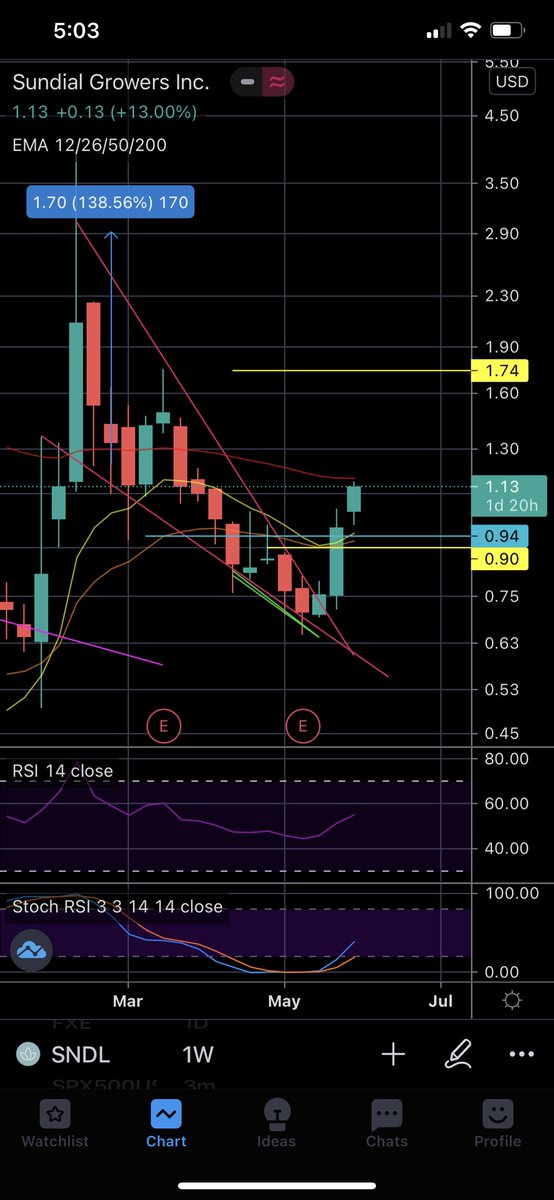Screen dimensions: 554x1200
Task: Tap the blue cloud sync icon
Action: click(31, 949)
